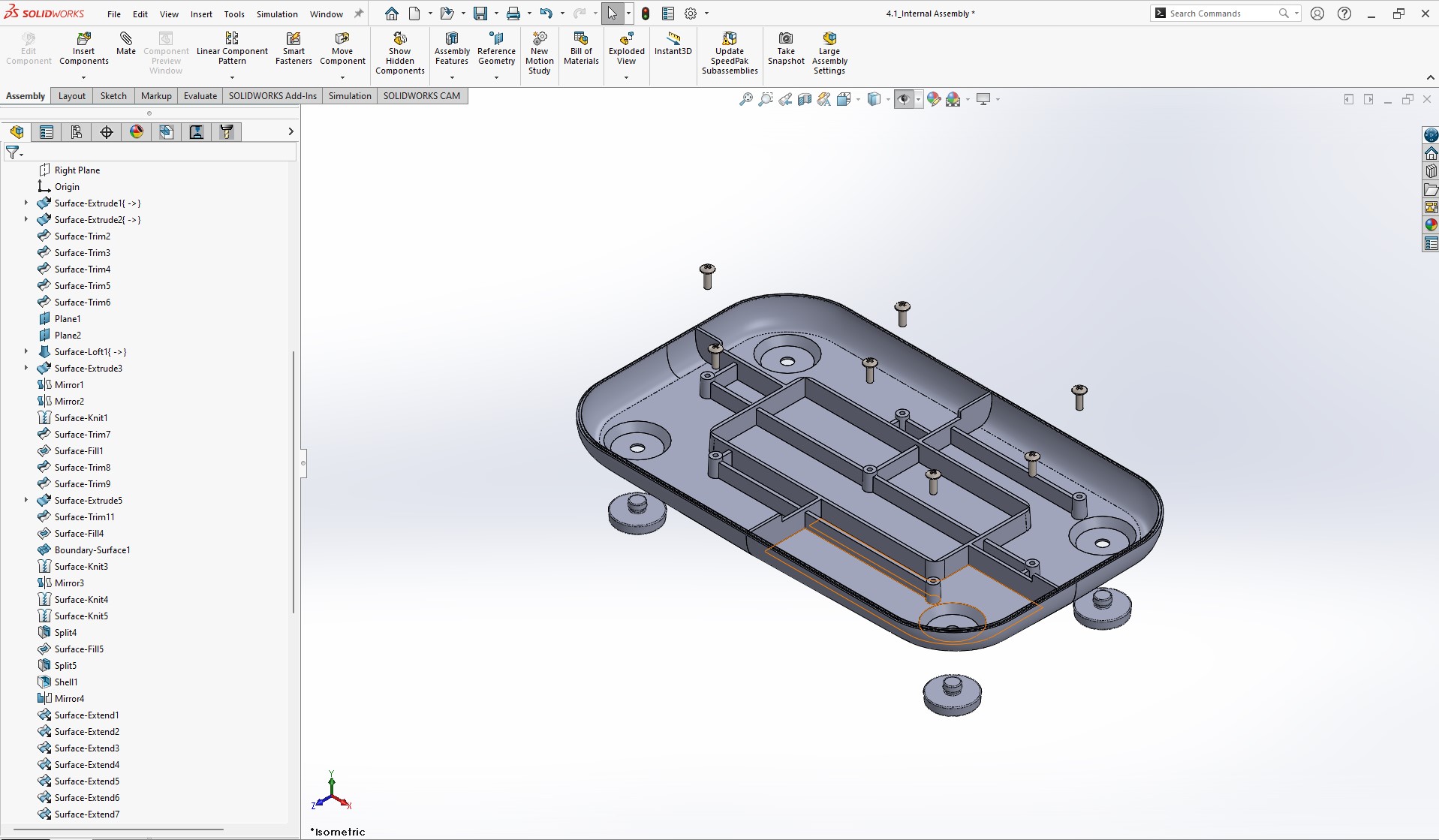Viewport: 1439px width, 840px height.
Task: Open the DisplayManager color-ball panel tab
Action: pos(137,132)
